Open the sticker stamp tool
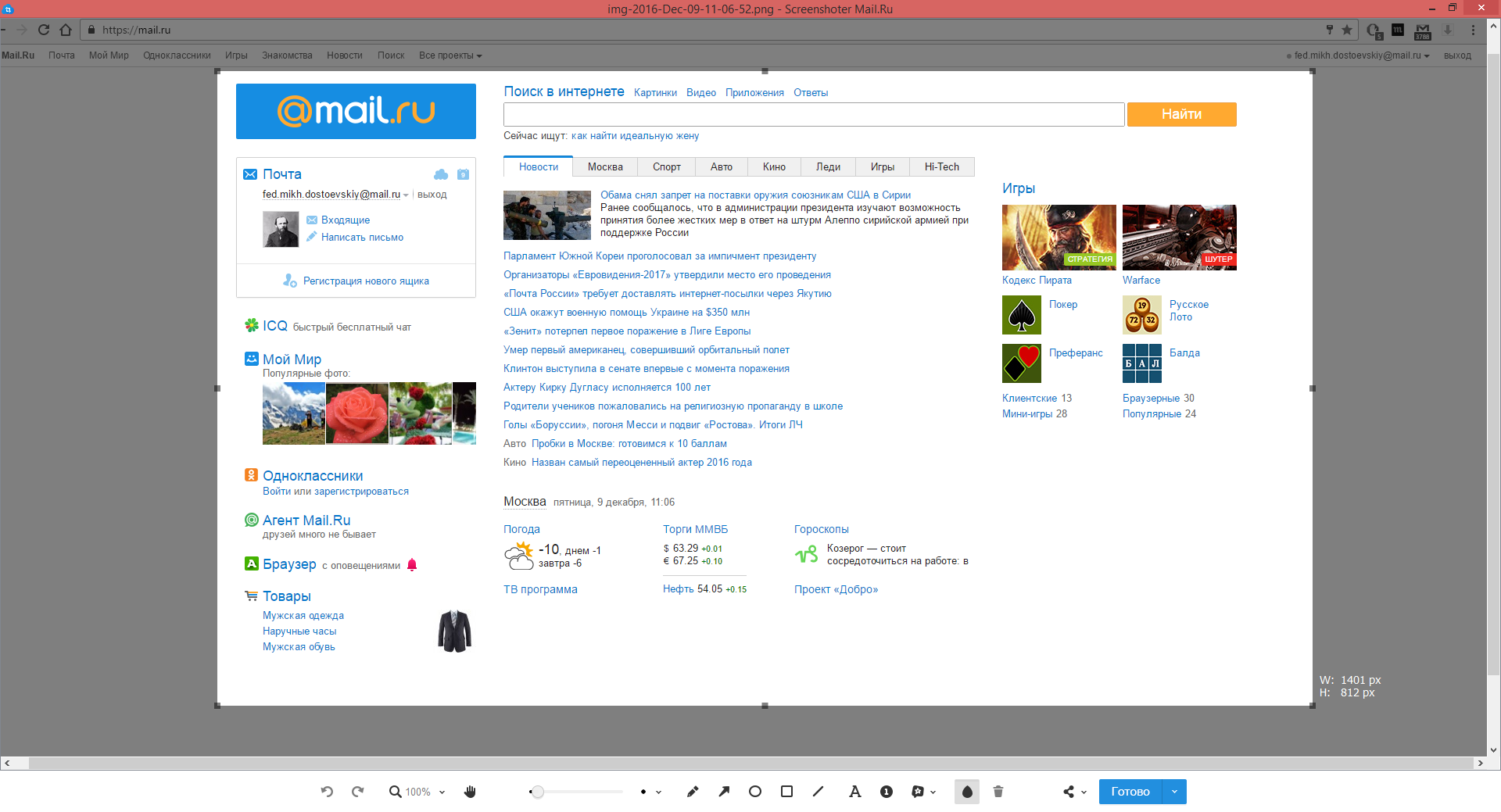1501x812 pixels. click(918, 792)
